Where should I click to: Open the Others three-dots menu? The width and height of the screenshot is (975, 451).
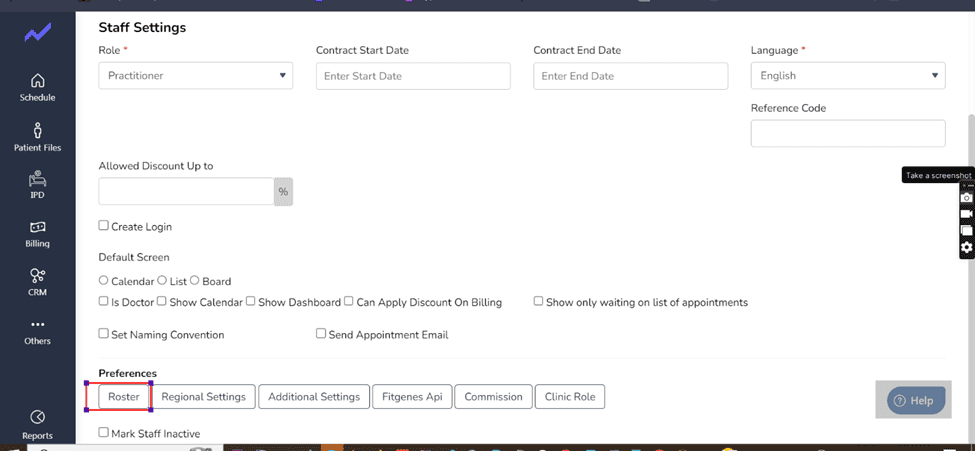click(x=38, y=325)
